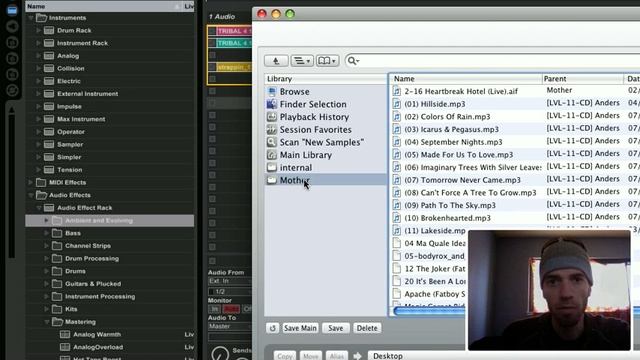Click the upload arrow button in the sample browser toolbar

[276, 61]
